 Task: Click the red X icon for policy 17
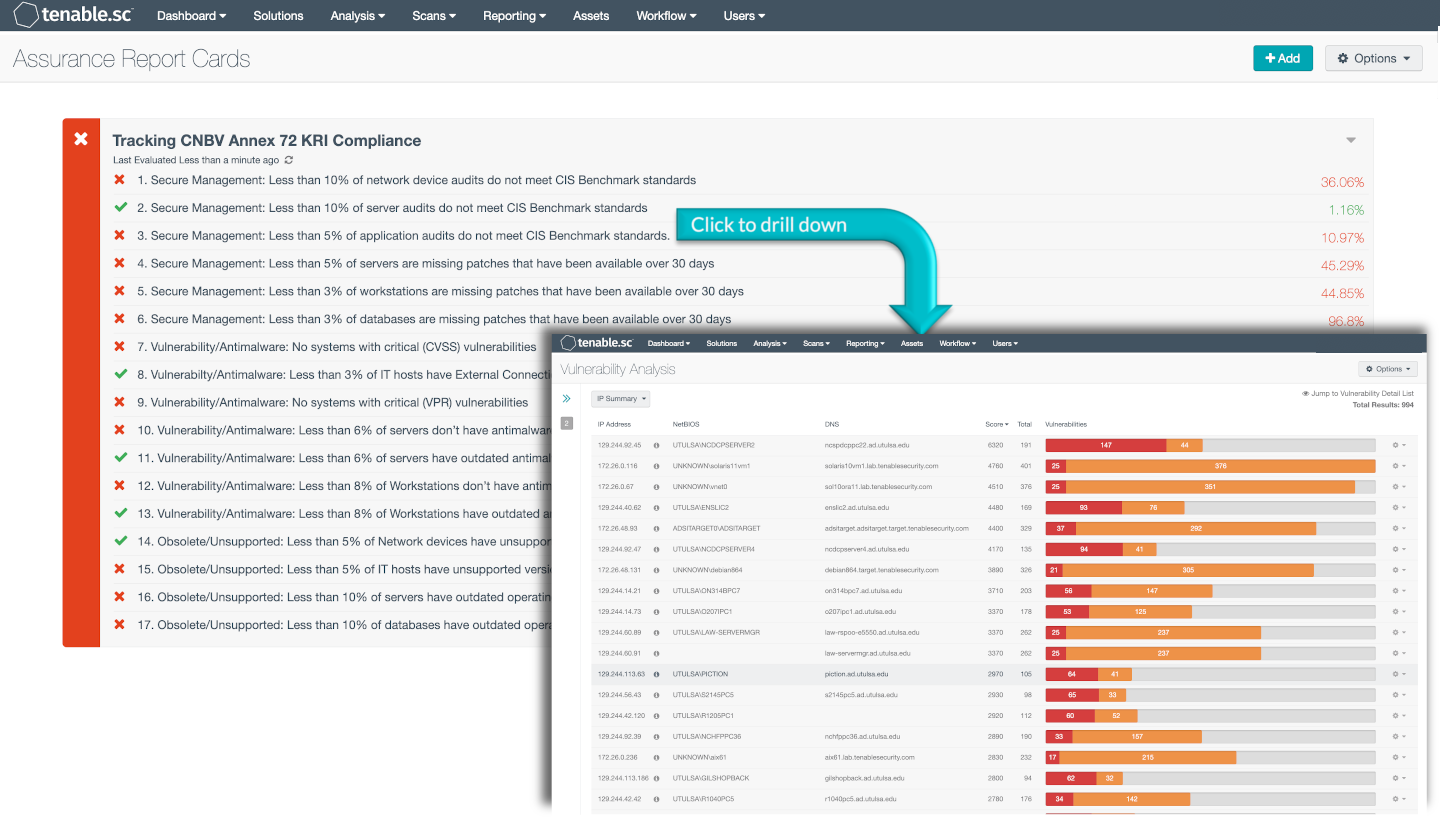(120, 624)
